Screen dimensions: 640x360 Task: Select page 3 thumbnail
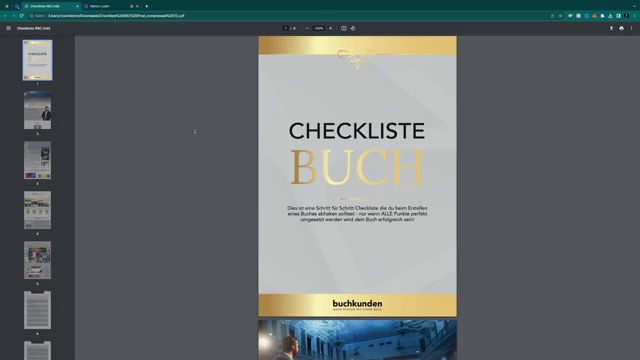coord(37,160)
